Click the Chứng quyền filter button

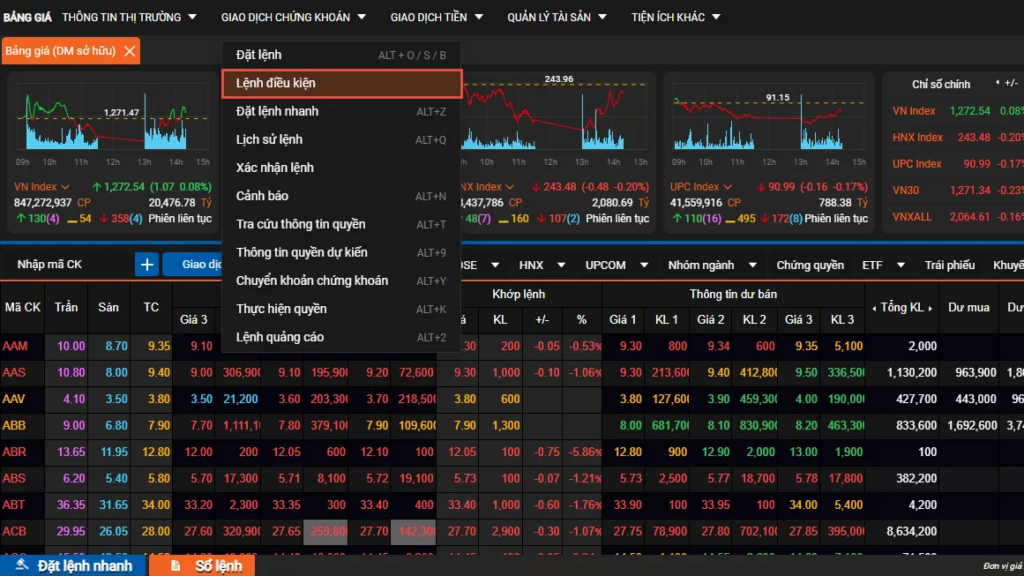coord(810,265)
